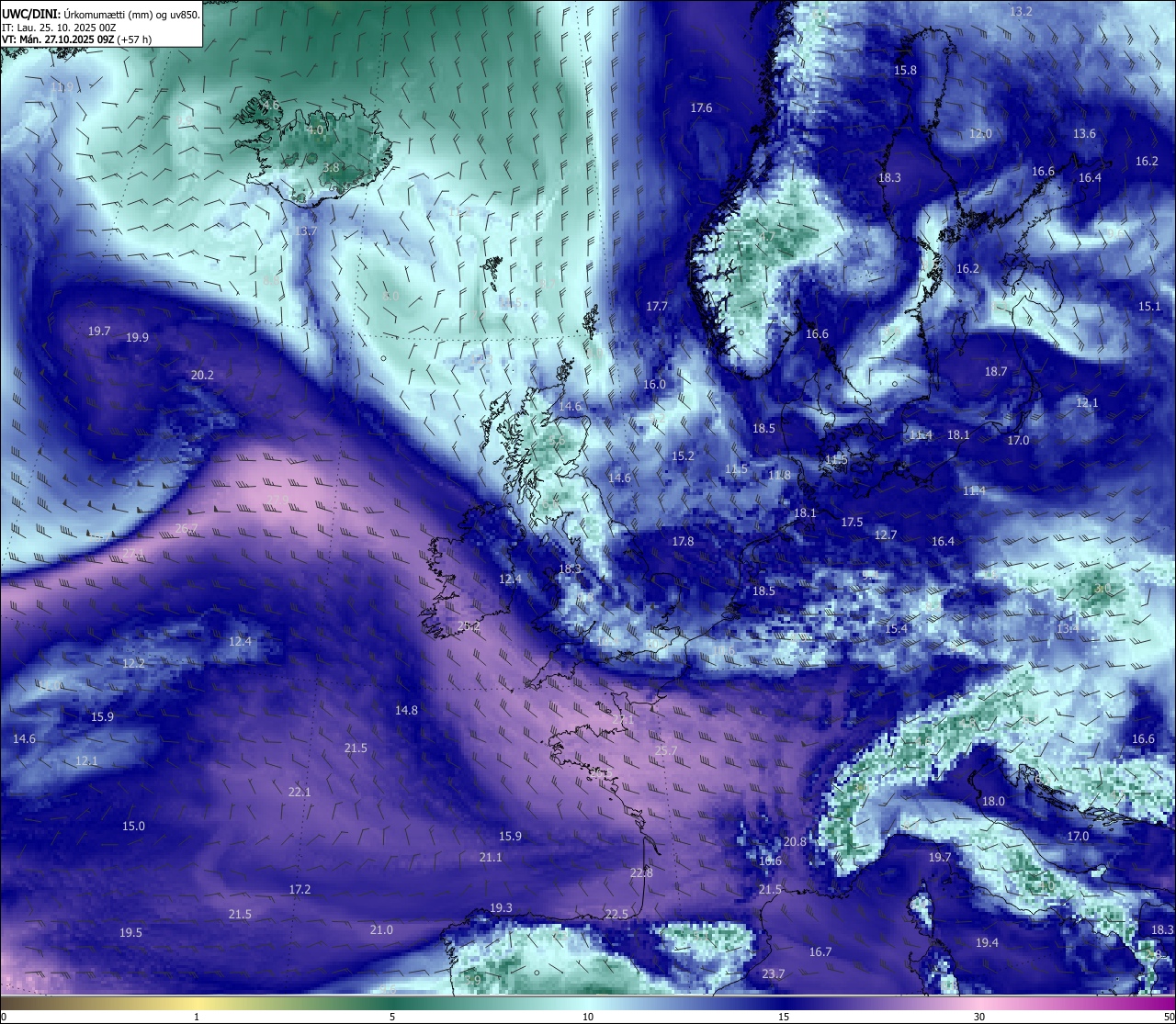Click the map value 17.8
Screen dimensions: 1176x1024
pos(683,542)
